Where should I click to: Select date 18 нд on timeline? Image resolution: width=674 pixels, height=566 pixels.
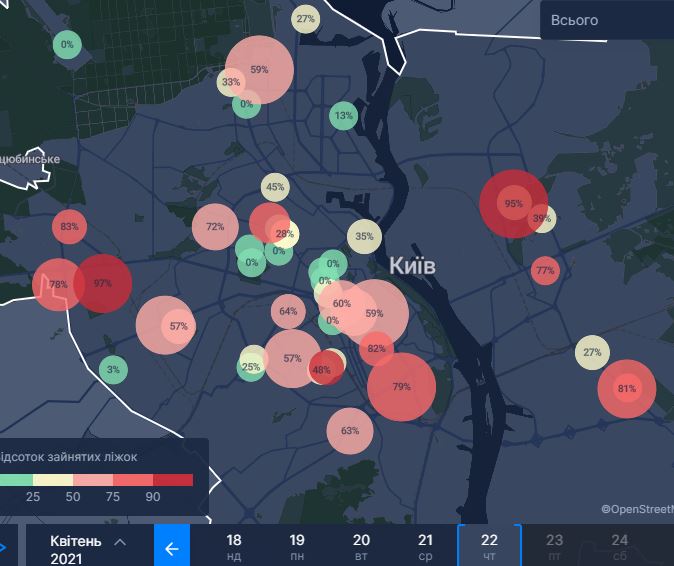pos(234,547)
